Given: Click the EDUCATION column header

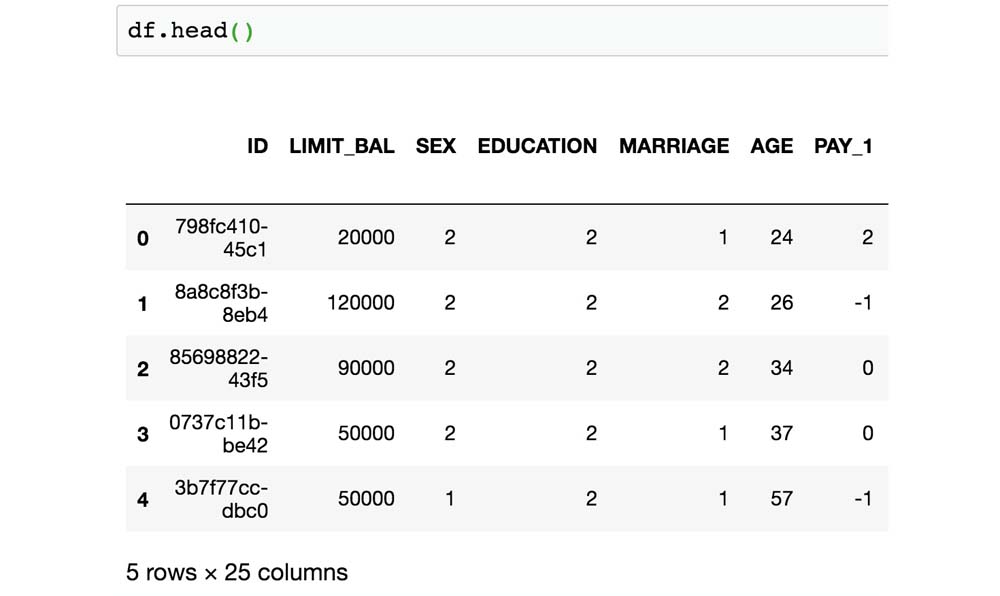Looking at the screenshot, I should coord(537,146).
